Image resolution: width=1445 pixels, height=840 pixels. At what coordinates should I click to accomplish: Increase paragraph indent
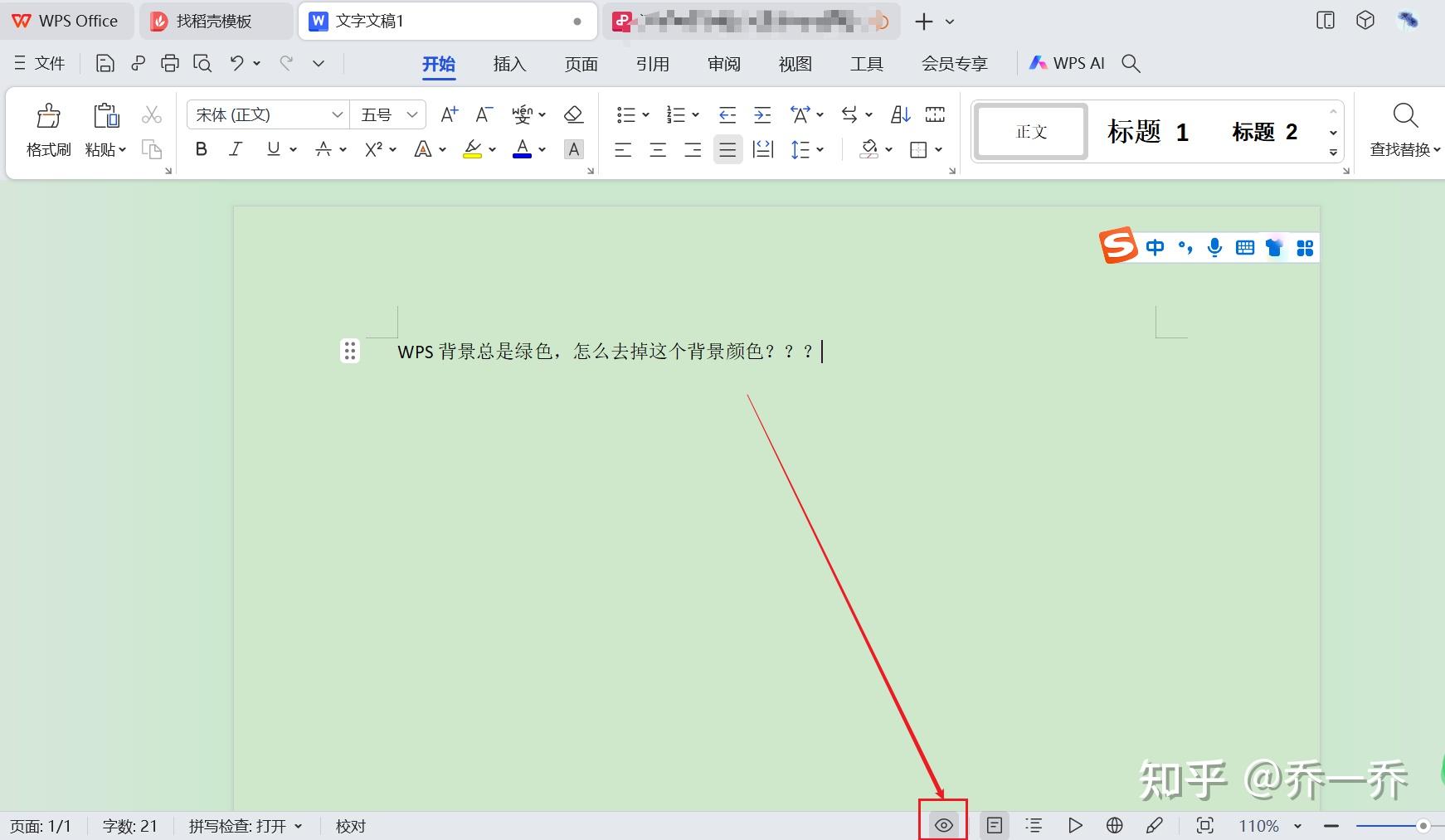[x=762, y=114]
